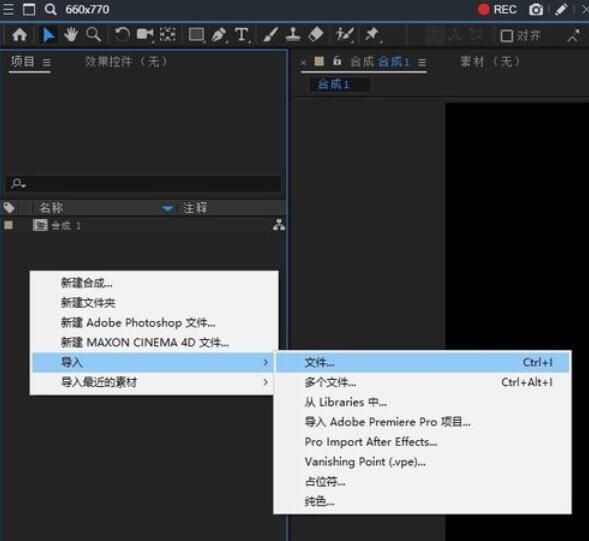Select the Pen tool
589x541 pixels.
[x=219, y=35]
